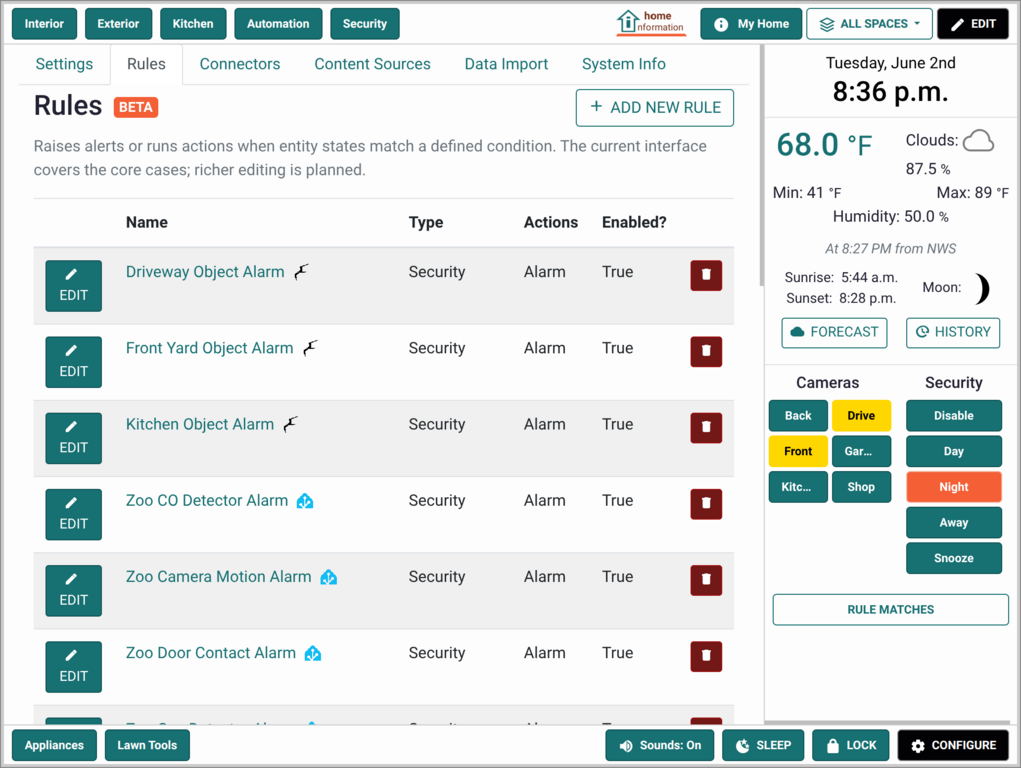Click the LOCK button
This screenshot has width=1021, height=768.
click(850, 745)
